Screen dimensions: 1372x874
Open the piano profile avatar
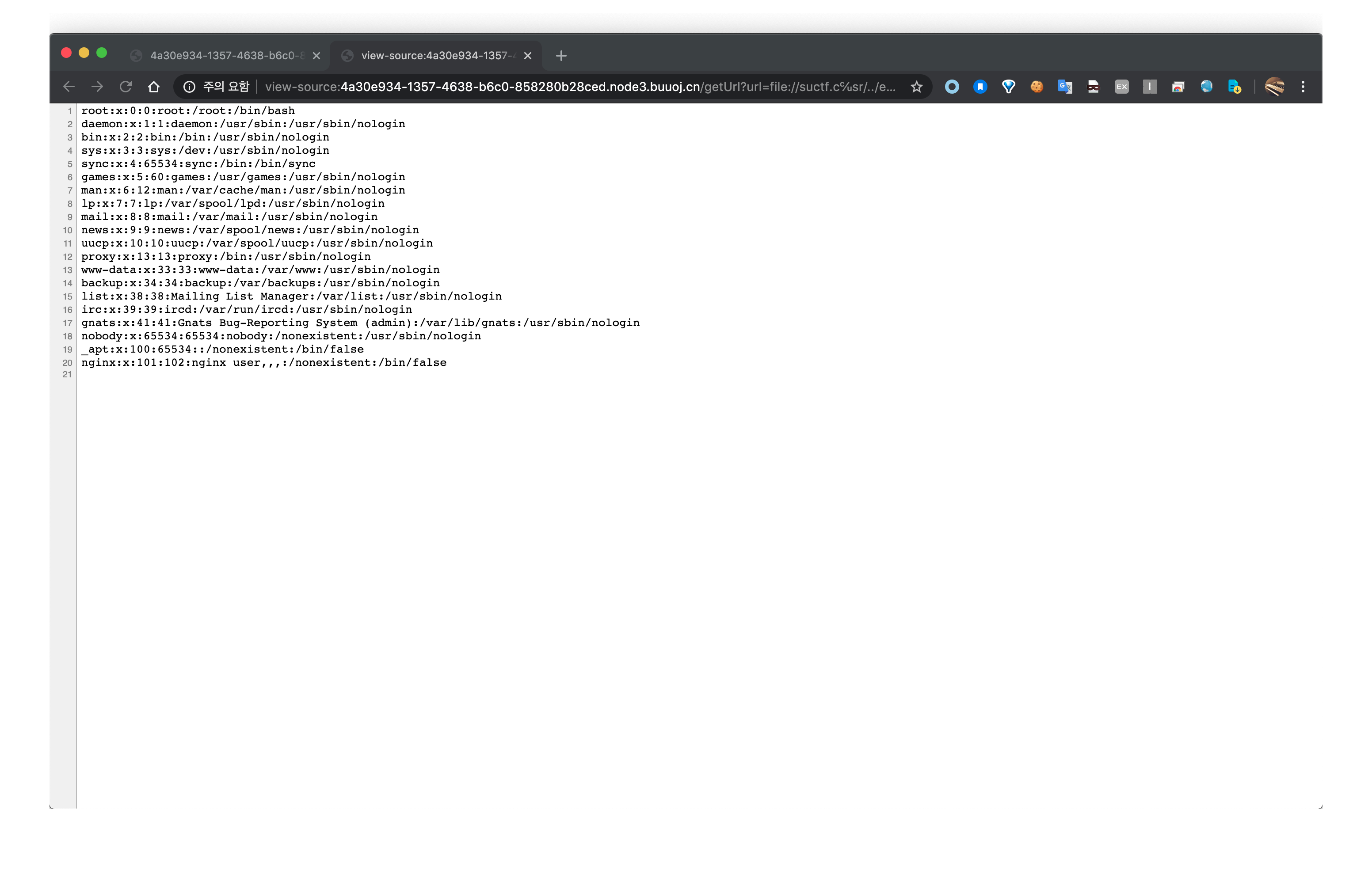coord(1274,87)
